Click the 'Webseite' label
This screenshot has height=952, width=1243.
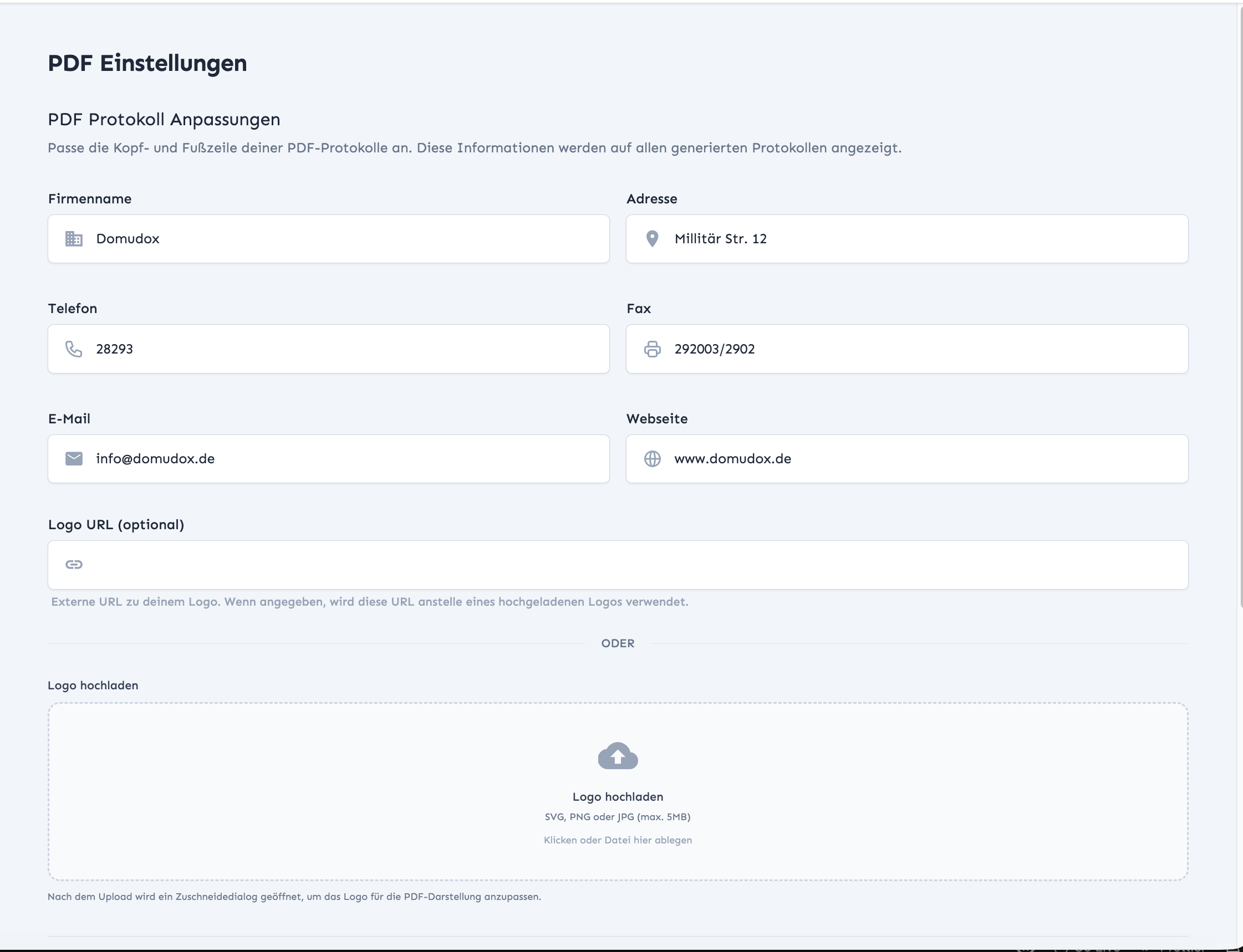tap(657, 418)
